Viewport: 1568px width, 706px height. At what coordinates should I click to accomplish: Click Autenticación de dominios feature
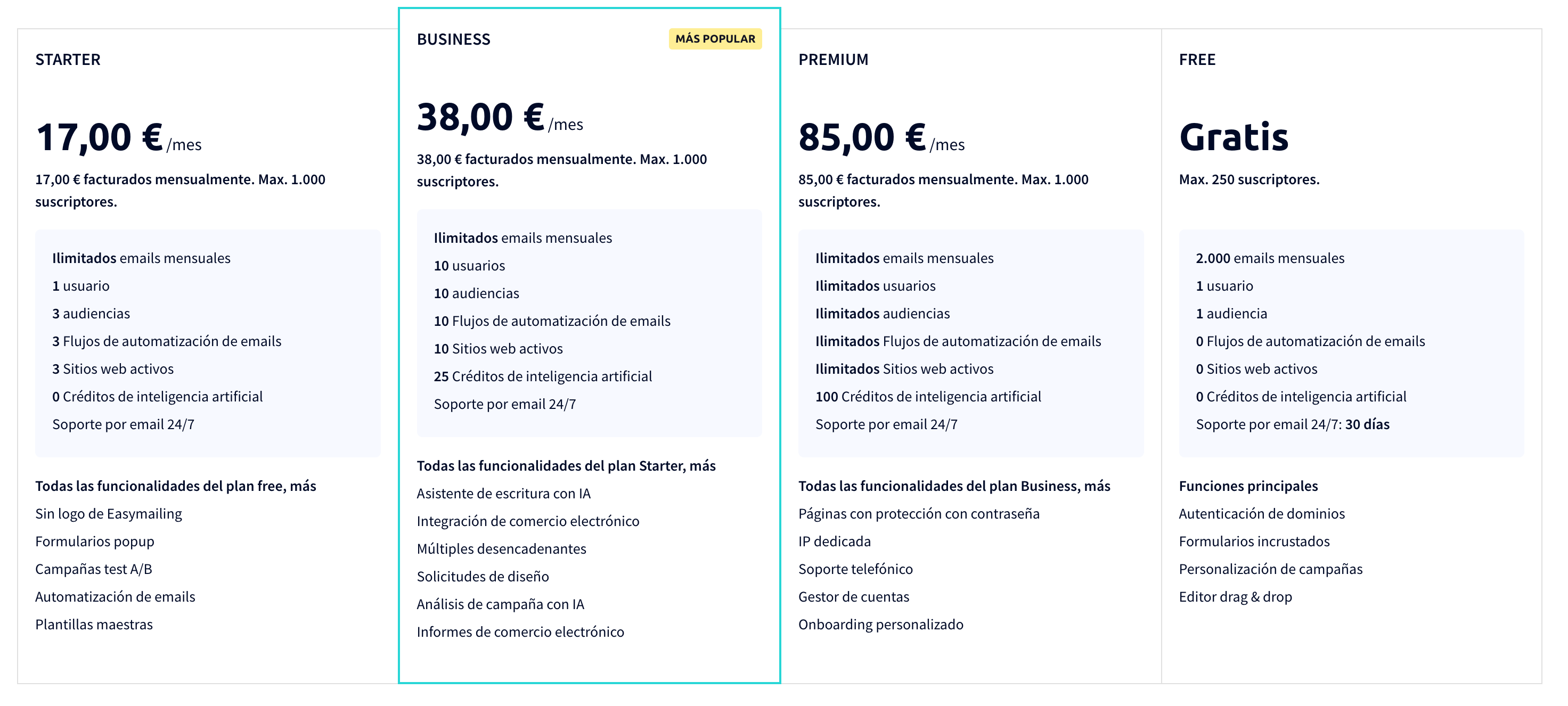click(1262, 514)
